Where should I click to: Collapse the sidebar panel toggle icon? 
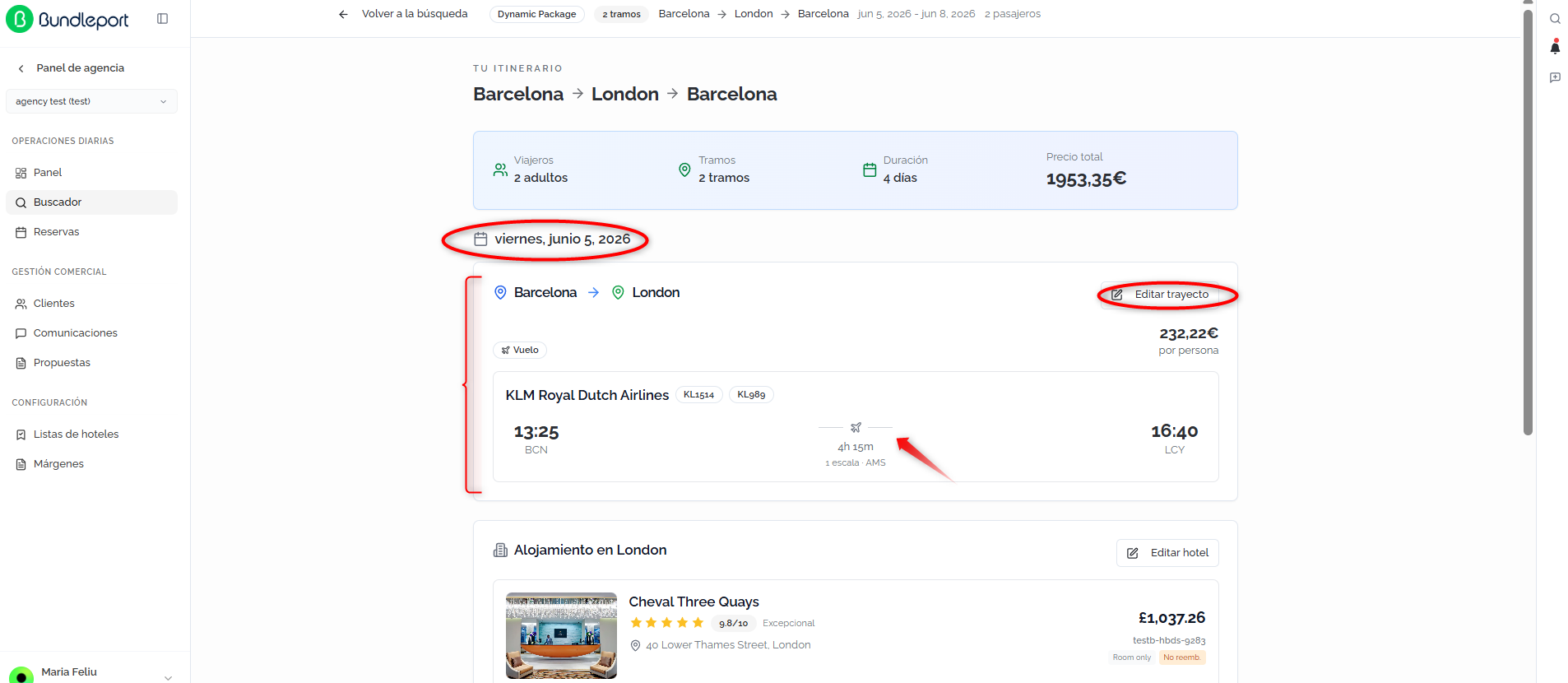point(163,19)
